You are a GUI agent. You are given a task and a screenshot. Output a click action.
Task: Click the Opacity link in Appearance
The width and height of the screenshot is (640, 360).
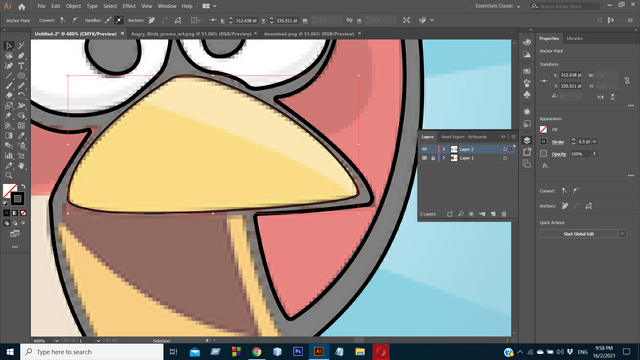point(559,154)
